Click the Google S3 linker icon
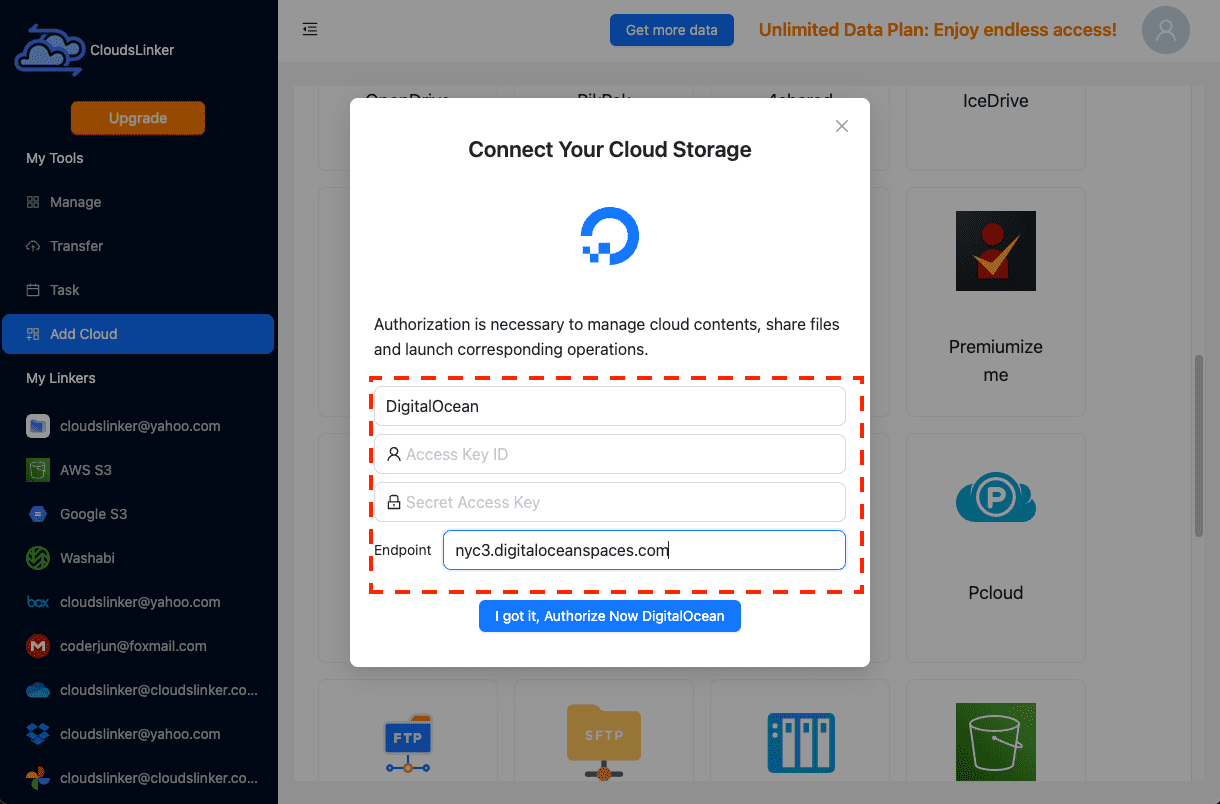This screenshot has width=1220, height=804. coord(38,514)
